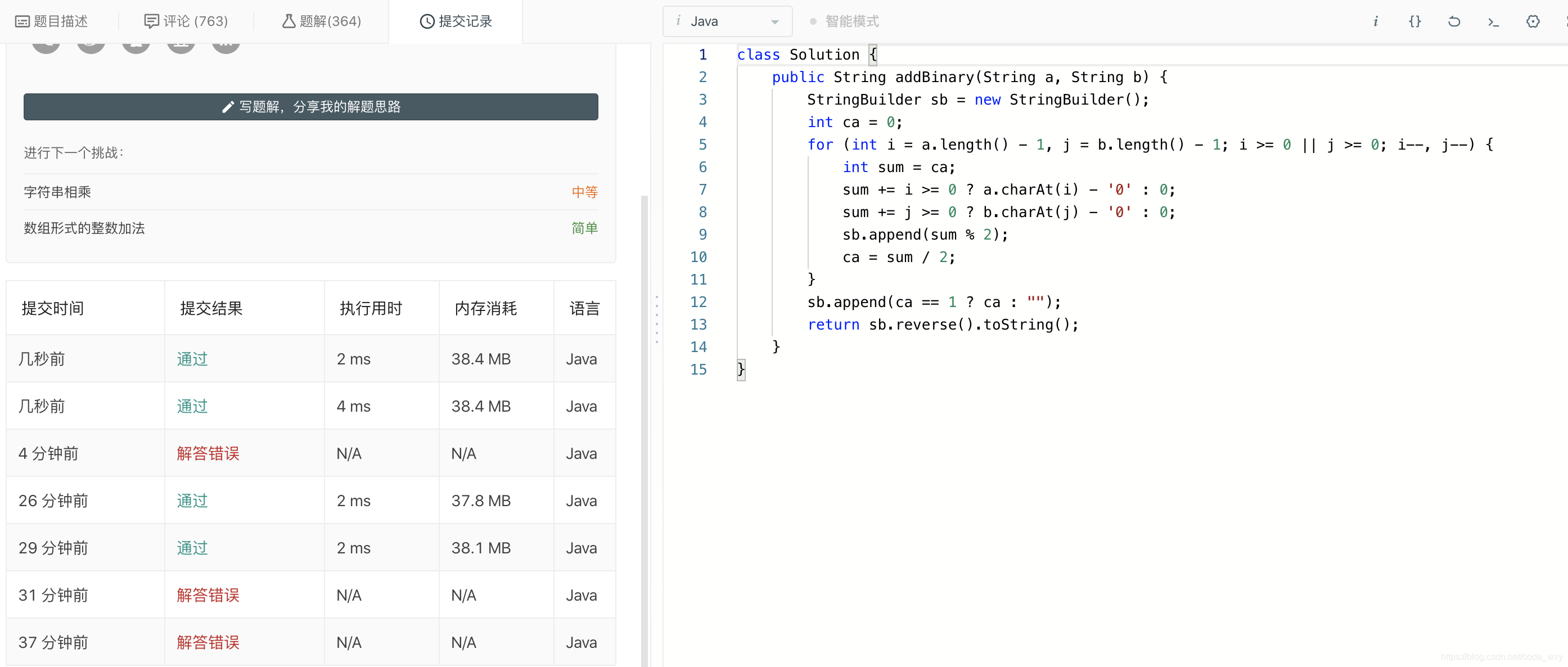This screenshot has width=1568, height=667.
Task: Toggle the 智能模式 smart mode switch
Action: [x=813, y=22]
